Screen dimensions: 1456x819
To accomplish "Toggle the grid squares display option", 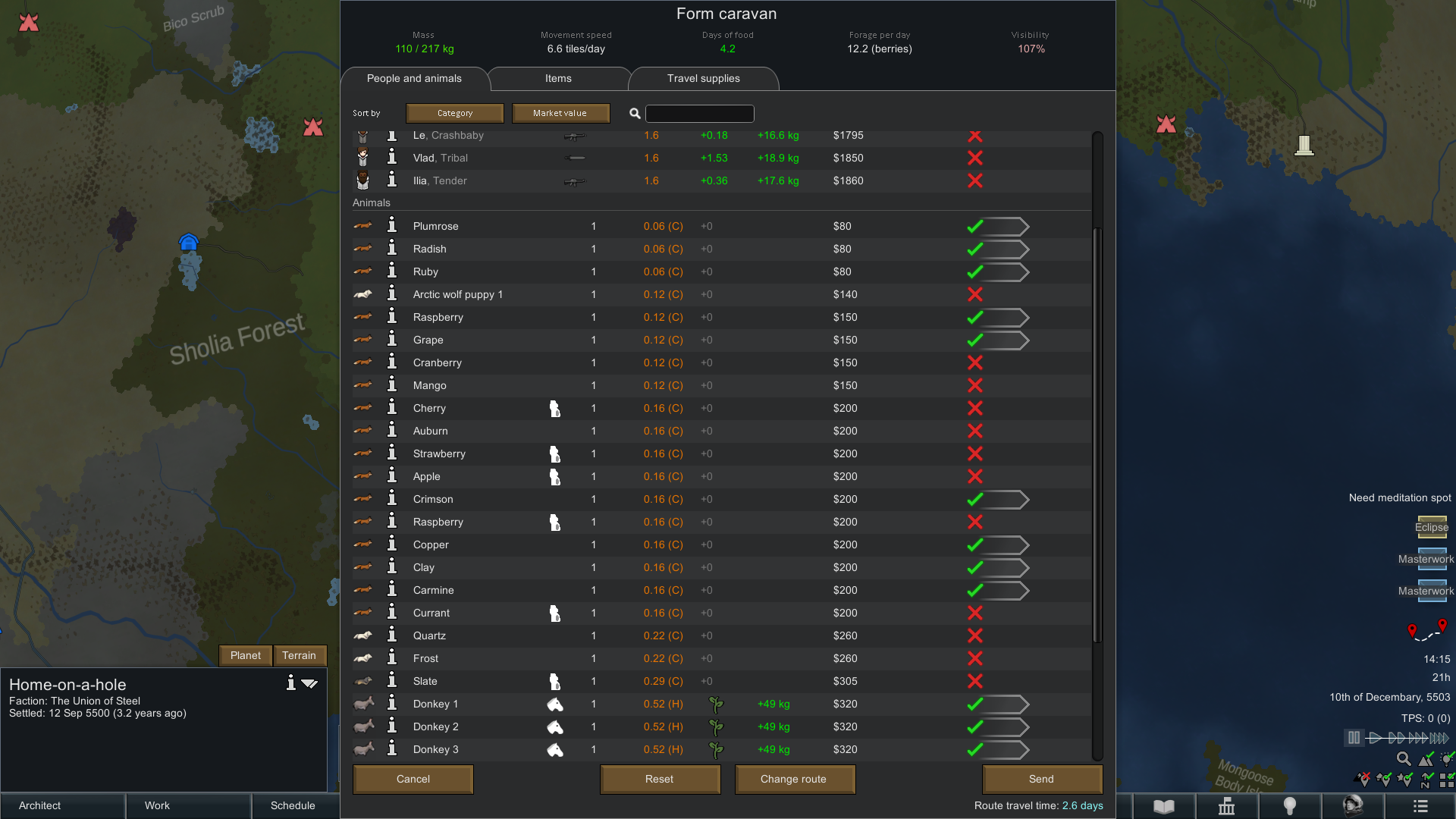I will (x=1447, y=779).
